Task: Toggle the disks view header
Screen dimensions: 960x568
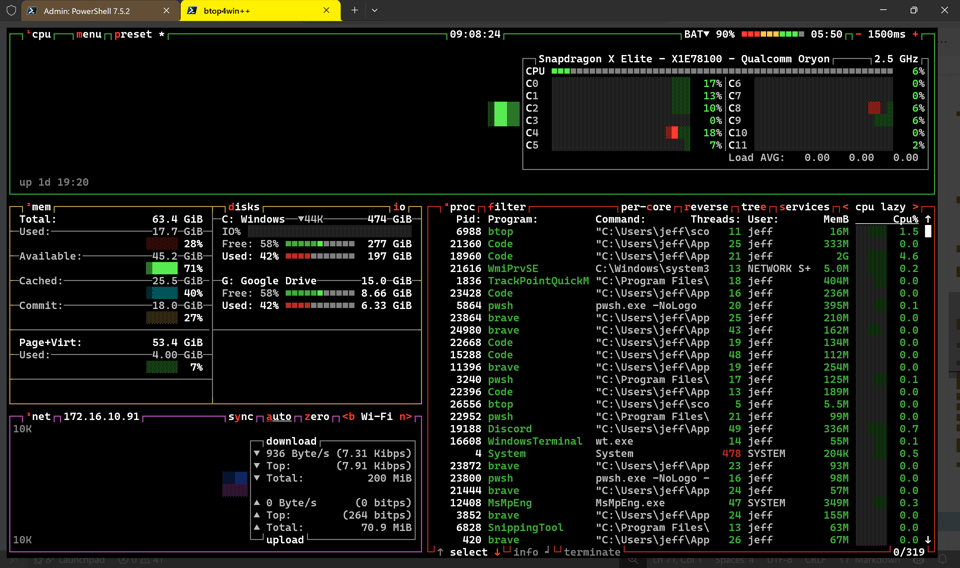Action: (x=244, y=207)
